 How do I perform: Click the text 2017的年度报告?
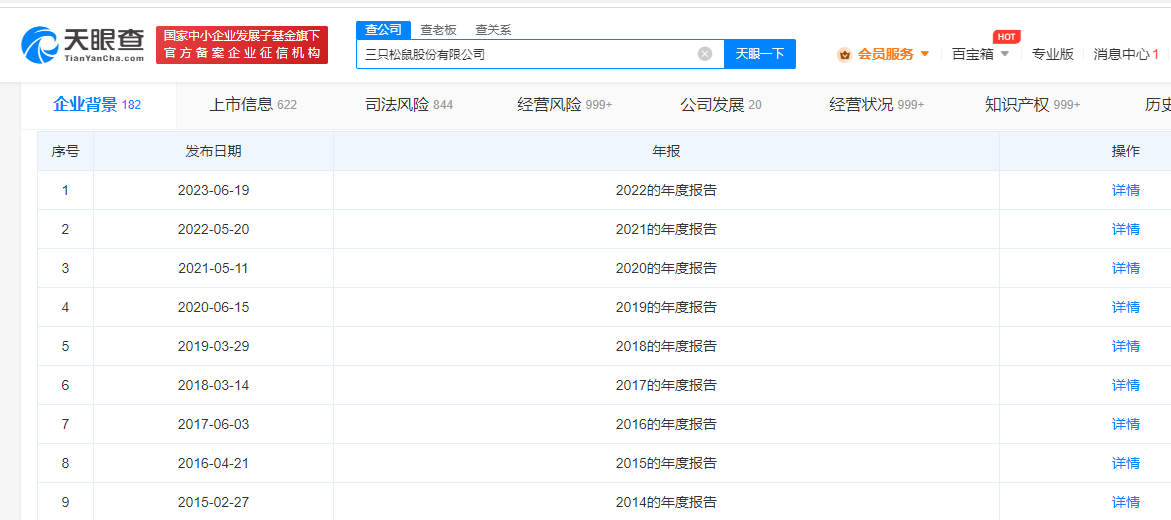[666, 385]
